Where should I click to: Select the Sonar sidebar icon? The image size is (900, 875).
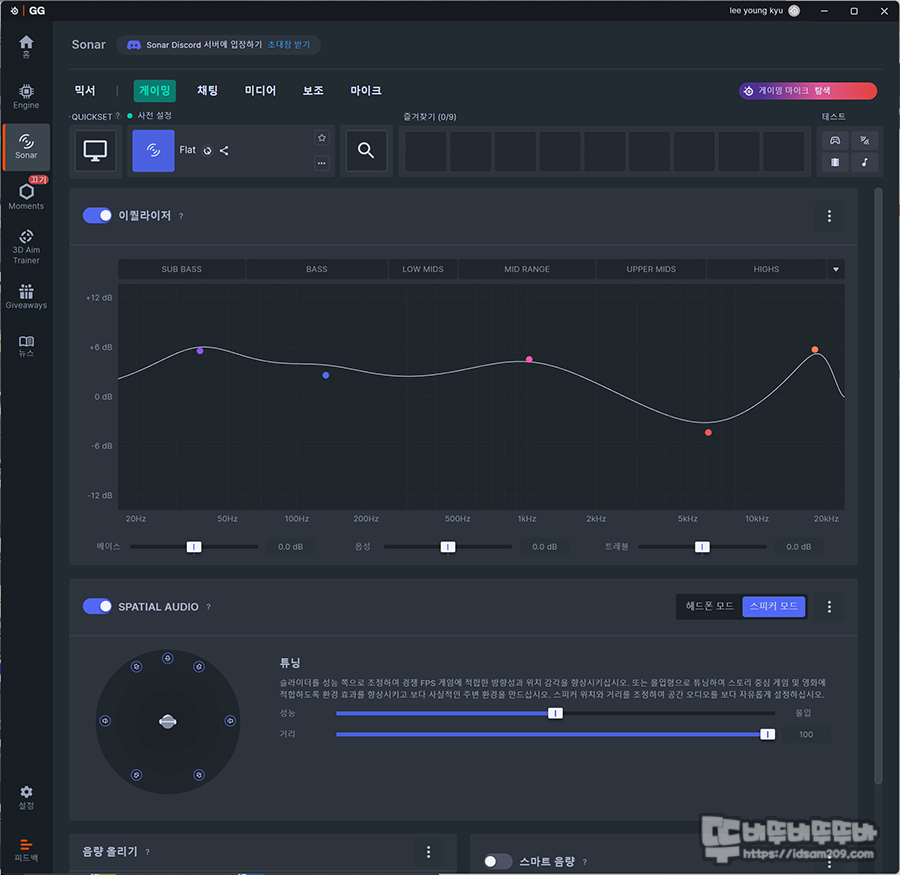26,146
